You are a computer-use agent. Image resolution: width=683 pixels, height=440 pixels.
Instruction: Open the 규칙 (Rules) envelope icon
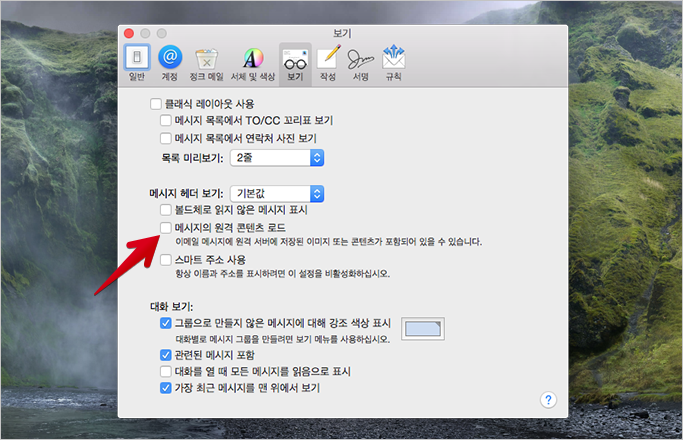(394, 57)
